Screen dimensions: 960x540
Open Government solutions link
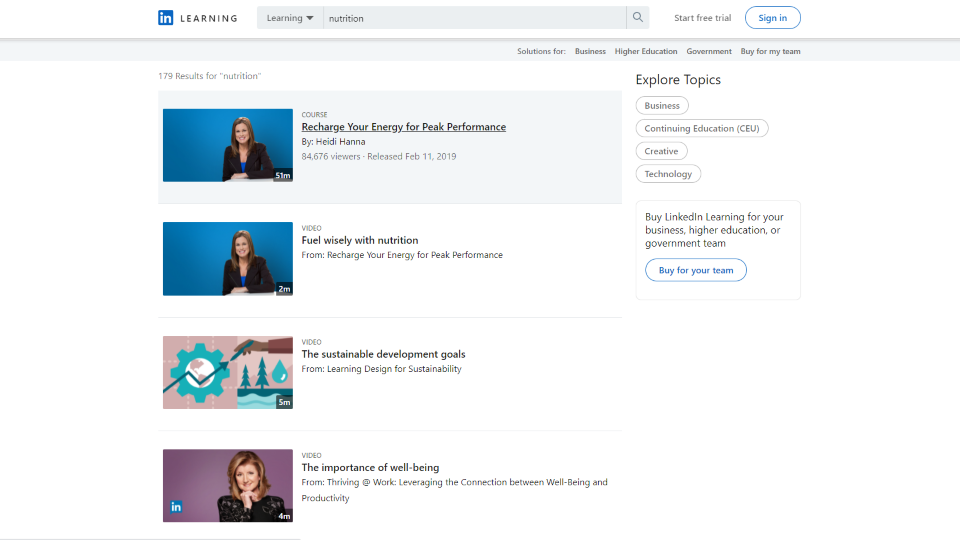(709, 51)
